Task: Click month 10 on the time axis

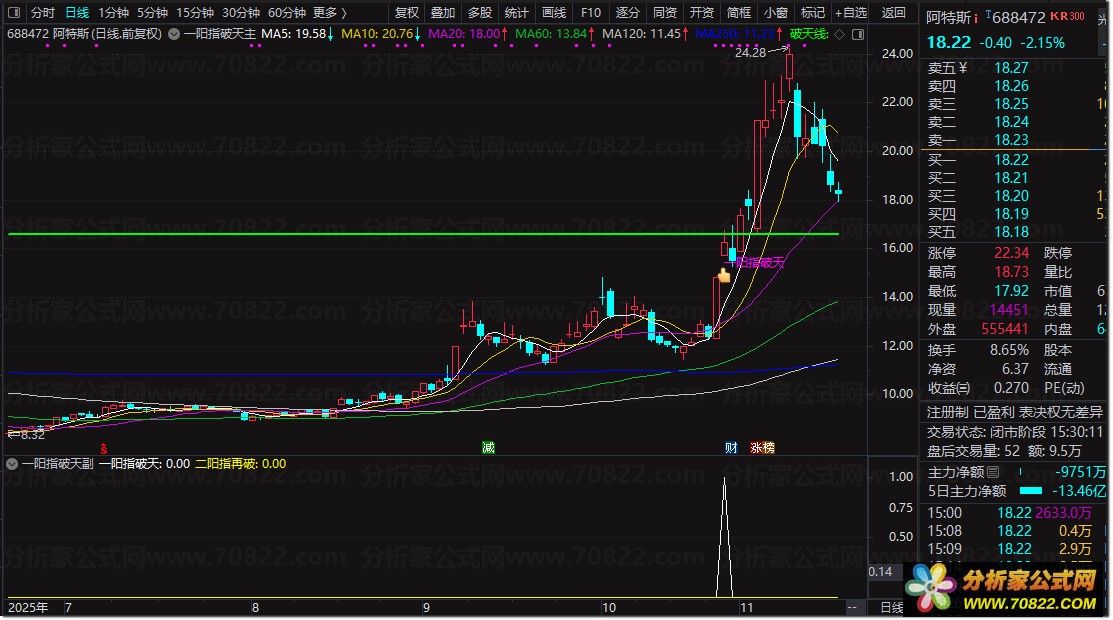Action: coord(608,608)
